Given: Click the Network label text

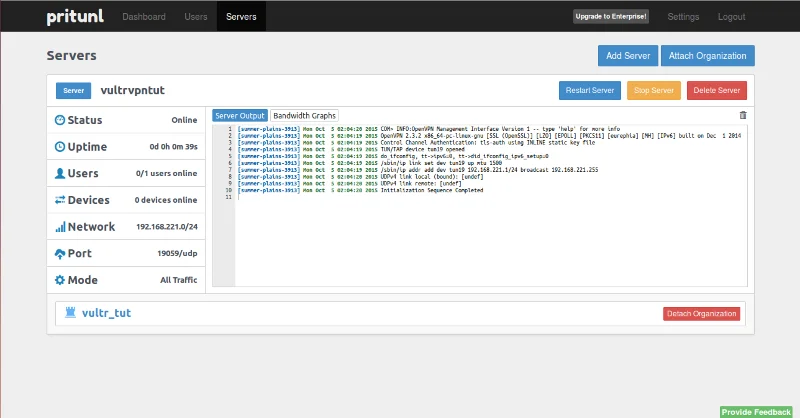Looking at the screenshot, I should tap(91, 227).
